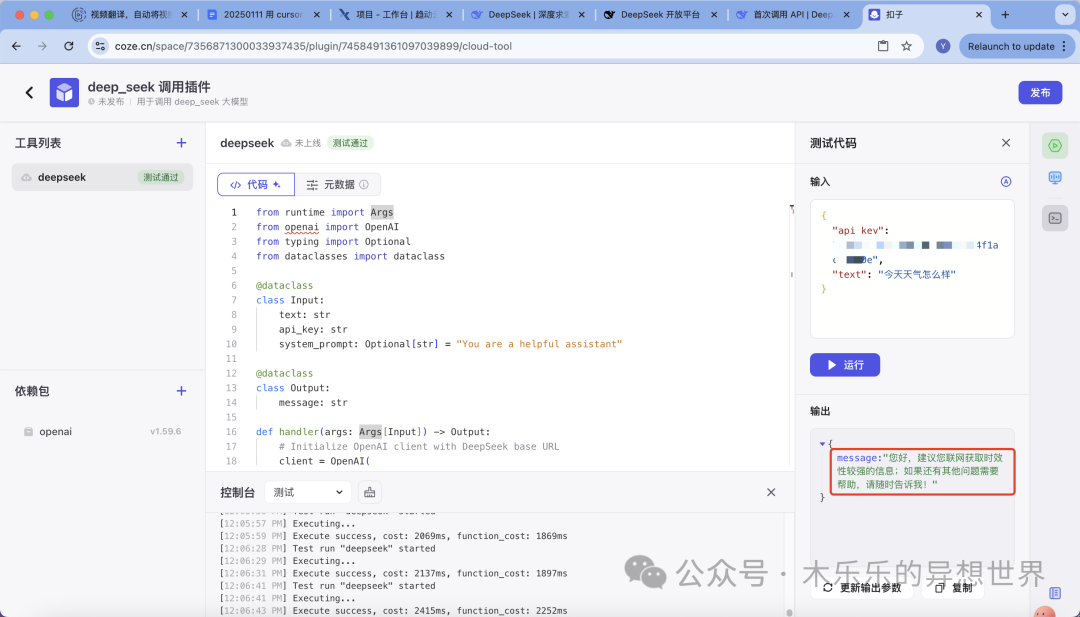Reload the browser page
Screen dimensions: 1080x617
(68, 46)
